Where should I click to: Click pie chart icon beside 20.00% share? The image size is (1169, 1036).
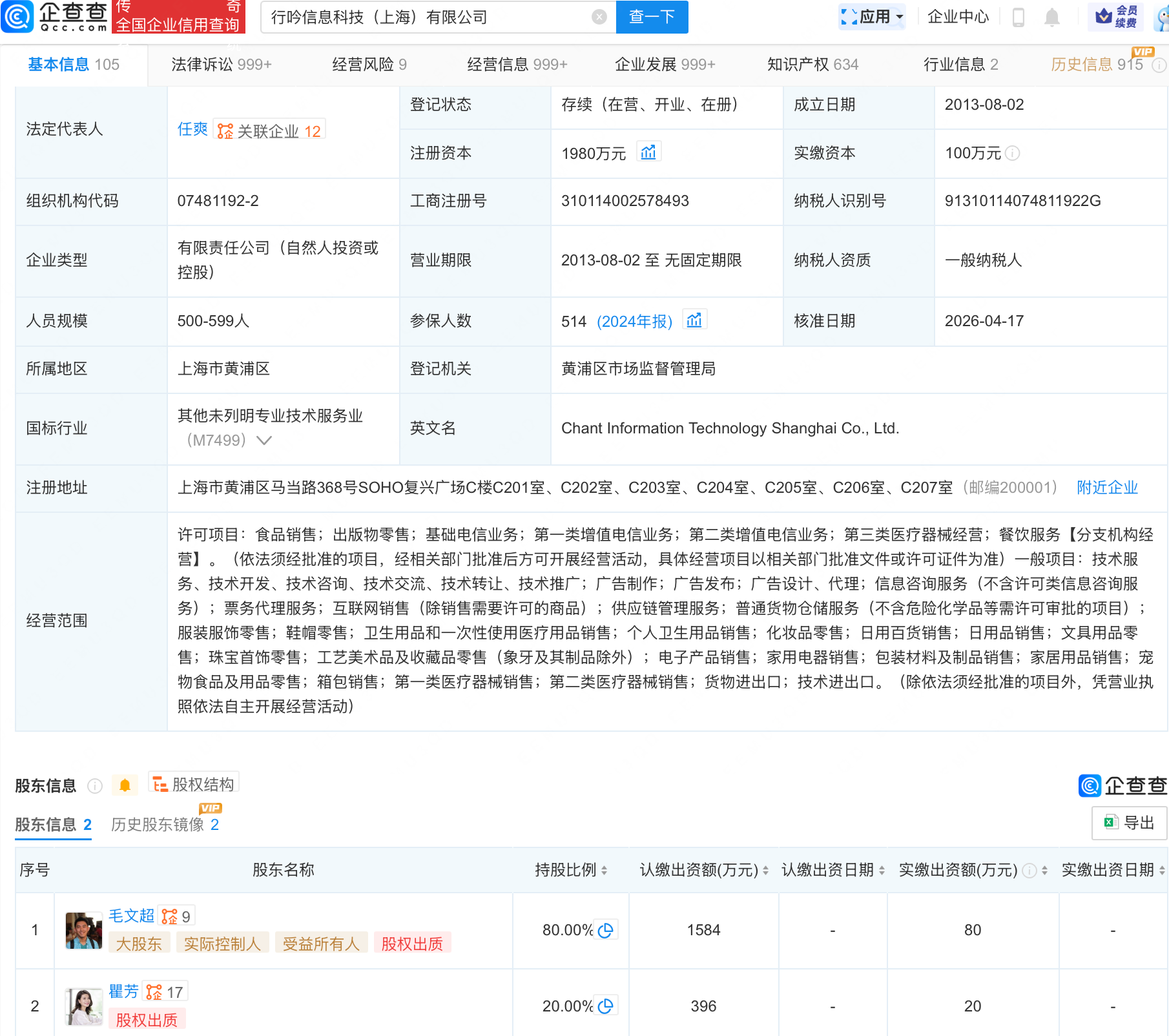(606, 1006)
